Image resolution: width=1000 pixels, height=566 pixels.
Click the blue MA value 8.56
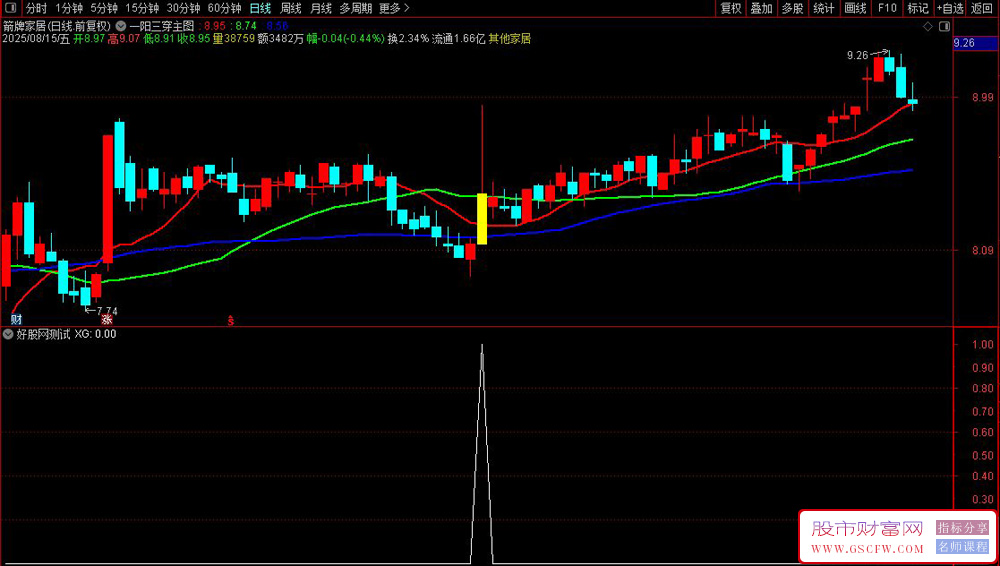pyautogui.click(x=278, y=26)
